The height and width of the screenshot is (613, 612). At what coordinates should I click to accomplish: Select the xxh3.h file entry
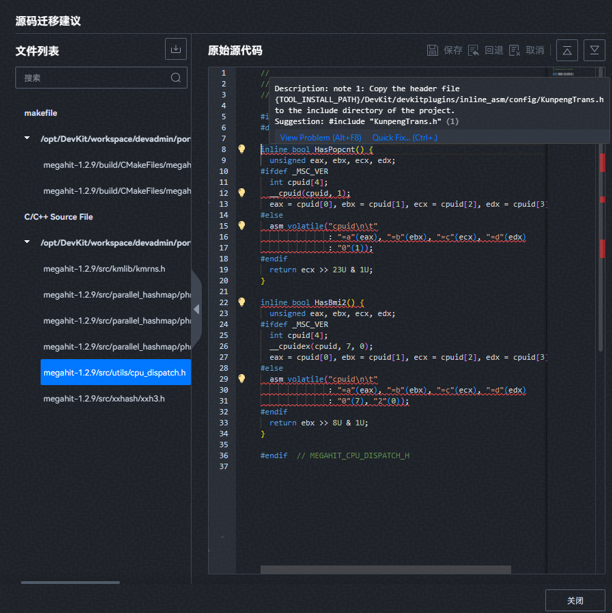point(104,399)
